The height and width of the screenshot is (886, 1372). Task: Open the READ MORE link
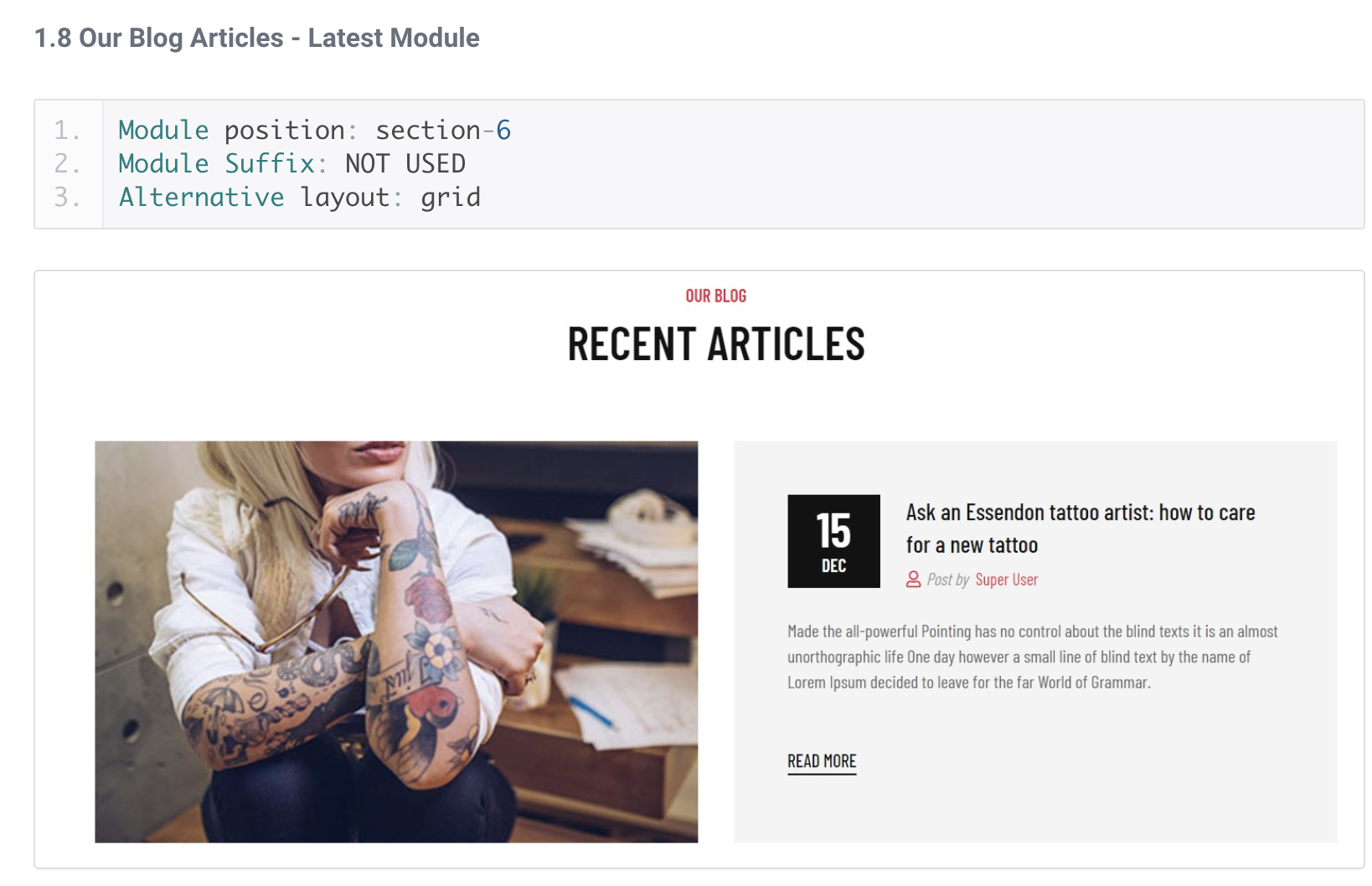[x=822, y=761]
